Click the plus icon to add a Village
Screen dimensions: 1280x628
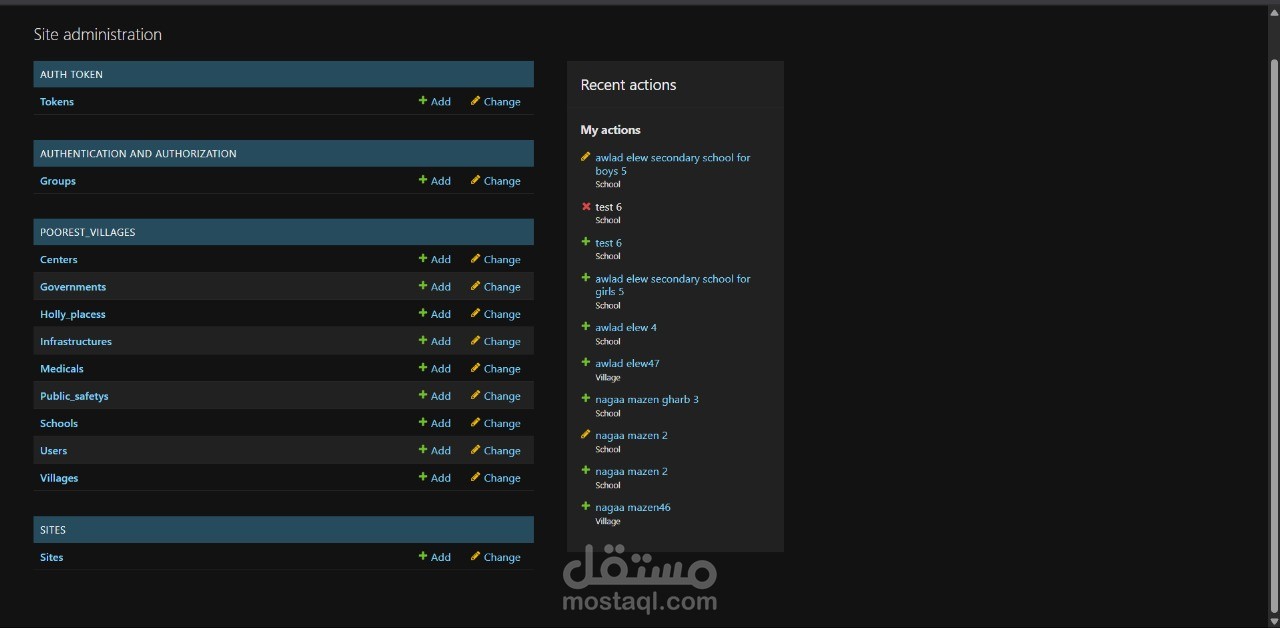423,477
